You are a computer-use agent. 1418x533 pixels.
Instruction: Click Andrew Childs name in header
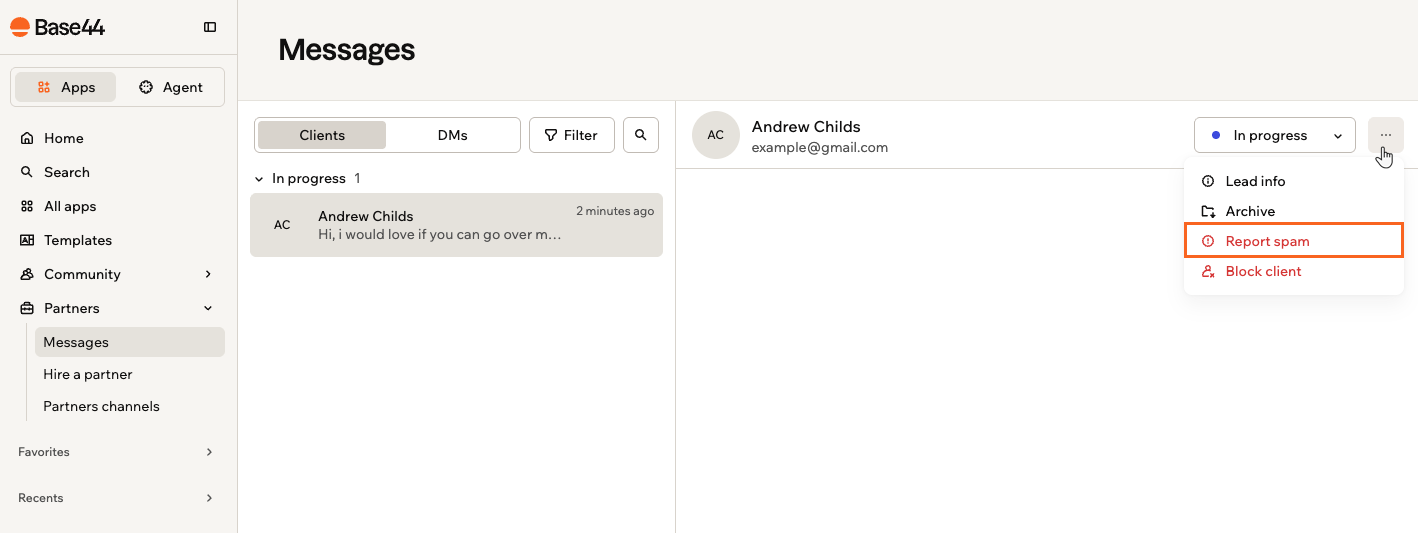coord(806,127)
